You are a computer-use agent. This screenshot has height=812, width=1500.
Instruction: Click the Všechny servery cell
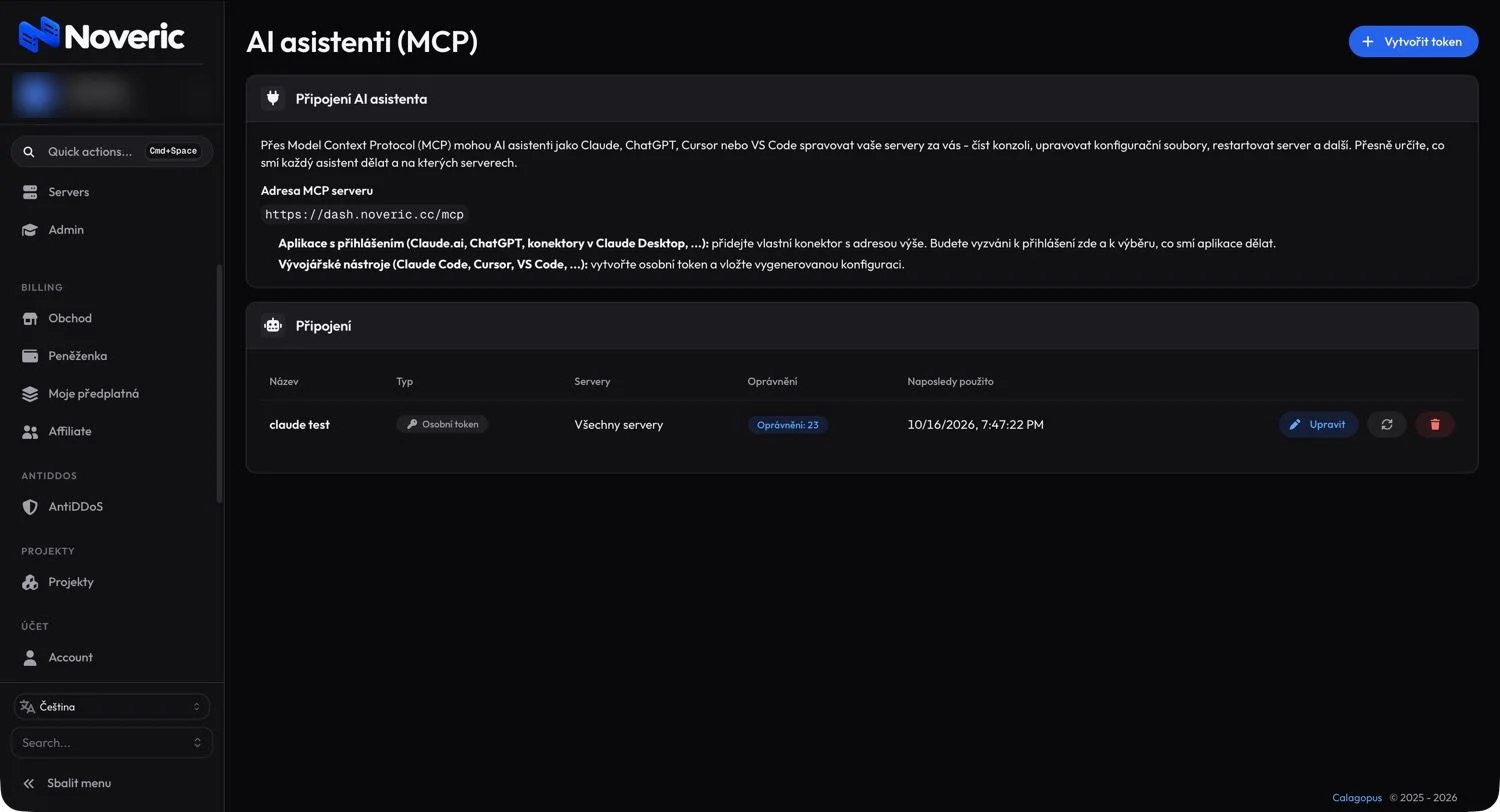pyautogui.click(x=619, y=425)
